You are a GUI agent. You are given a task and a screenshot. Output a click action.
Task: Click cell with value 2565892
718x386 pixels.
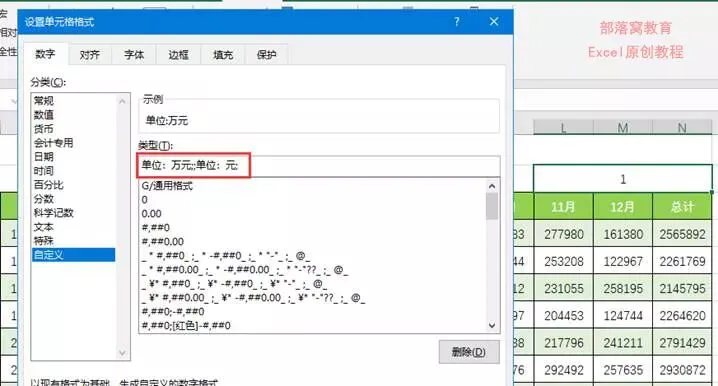(682, 234)
